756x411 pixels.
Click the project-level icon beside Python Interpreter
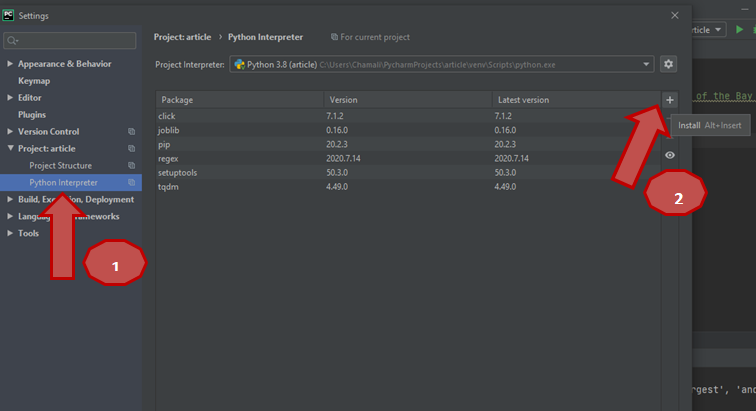coord(131,182)
